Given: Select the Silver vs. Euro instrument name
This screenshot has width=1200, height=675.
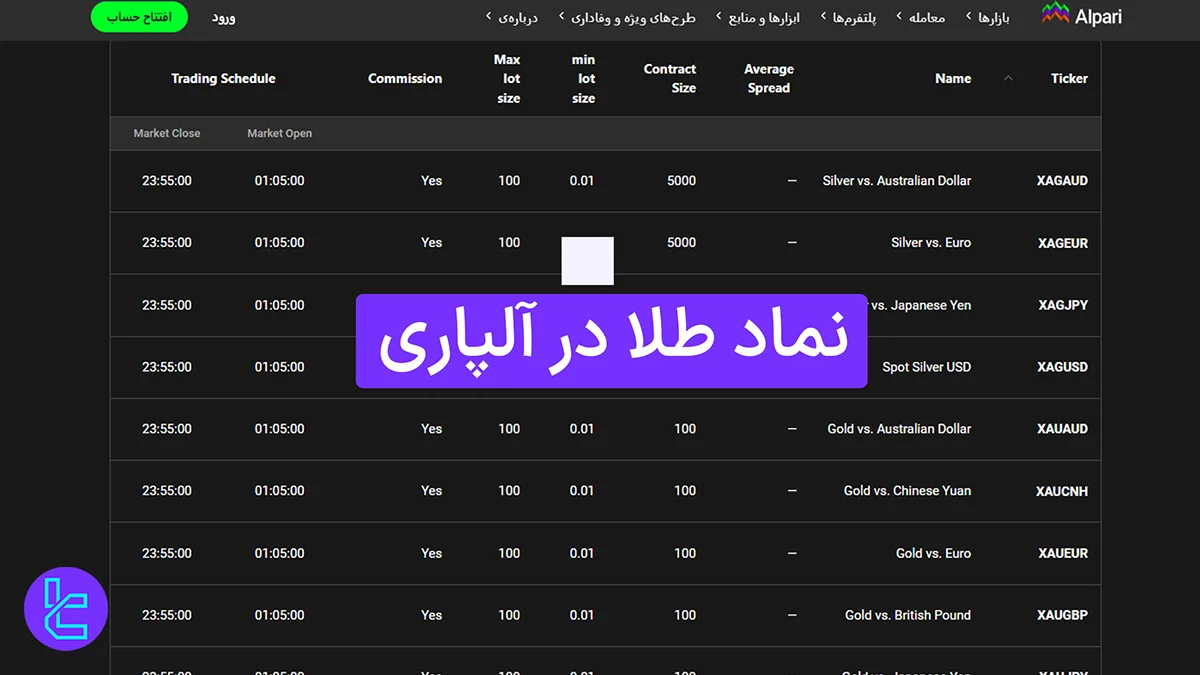Looking at the screenshot, I should click(x=930, y=242).
